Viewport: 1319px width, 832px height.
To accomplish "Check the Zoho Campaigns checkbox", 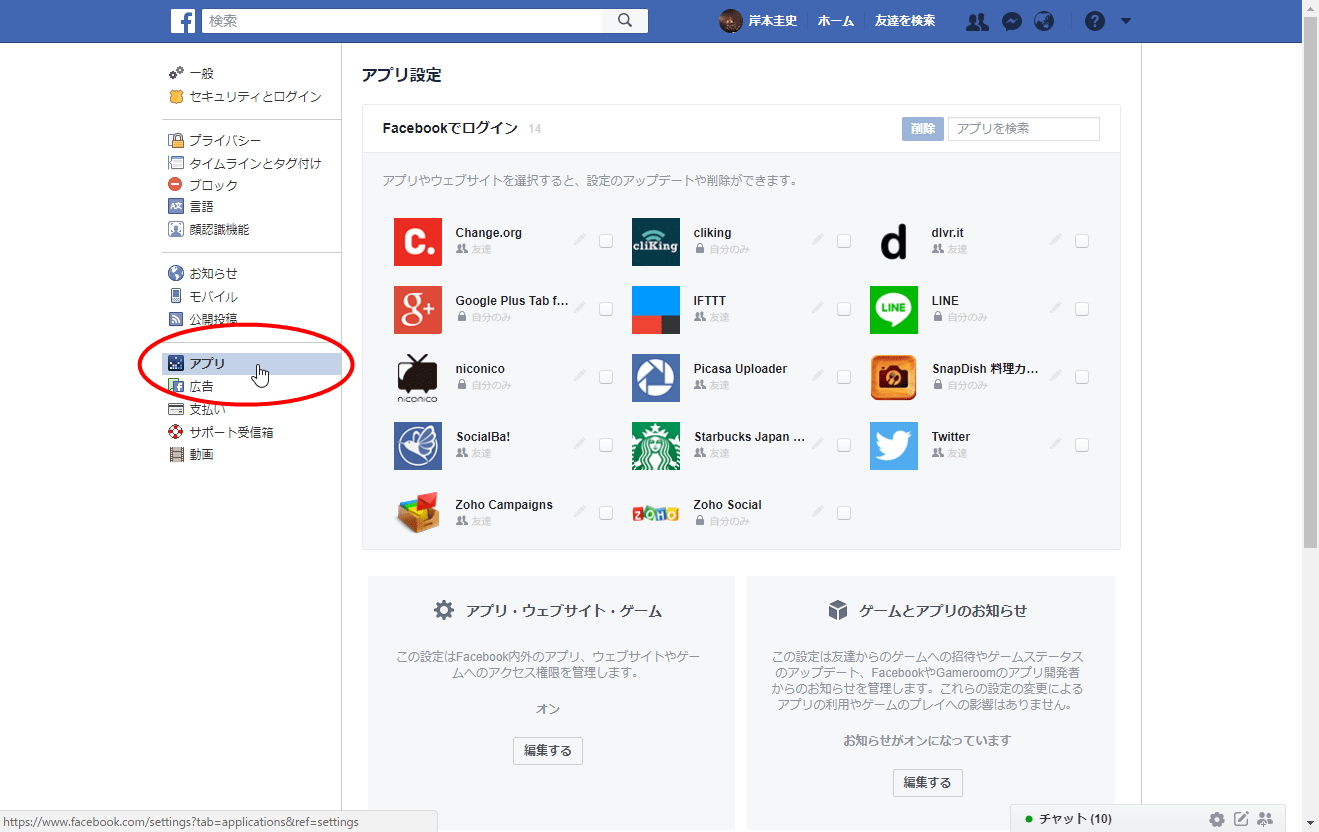I will pos(606,513).
